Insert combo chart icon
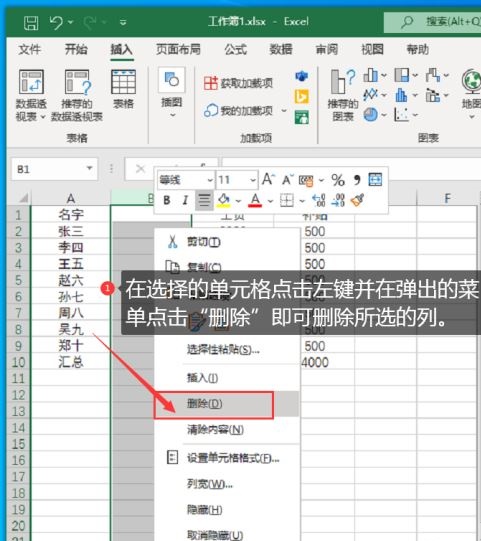This screenshot has width=481, height=541. [433, 95]
